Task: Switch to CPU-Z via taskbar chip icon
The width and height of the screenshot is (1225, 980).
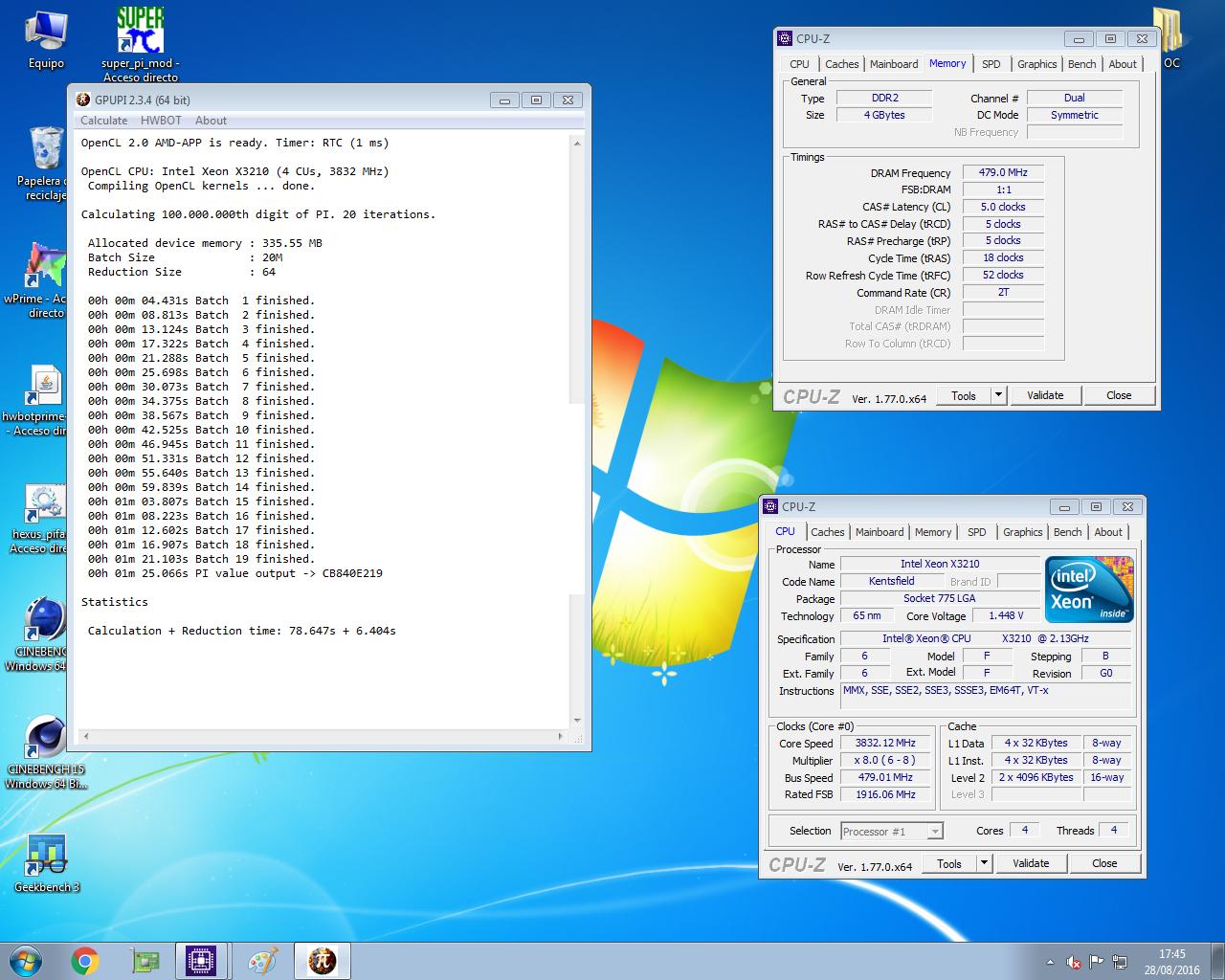Action: point(202,961)
